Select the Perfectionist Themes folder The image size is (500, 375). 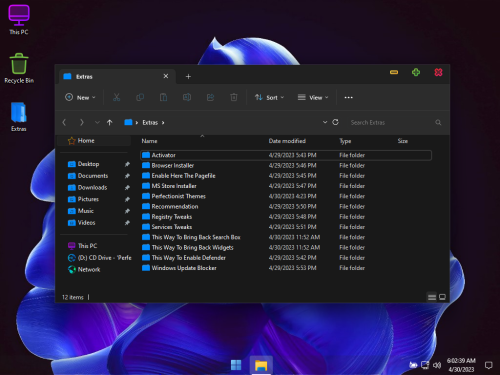(286, 196)
